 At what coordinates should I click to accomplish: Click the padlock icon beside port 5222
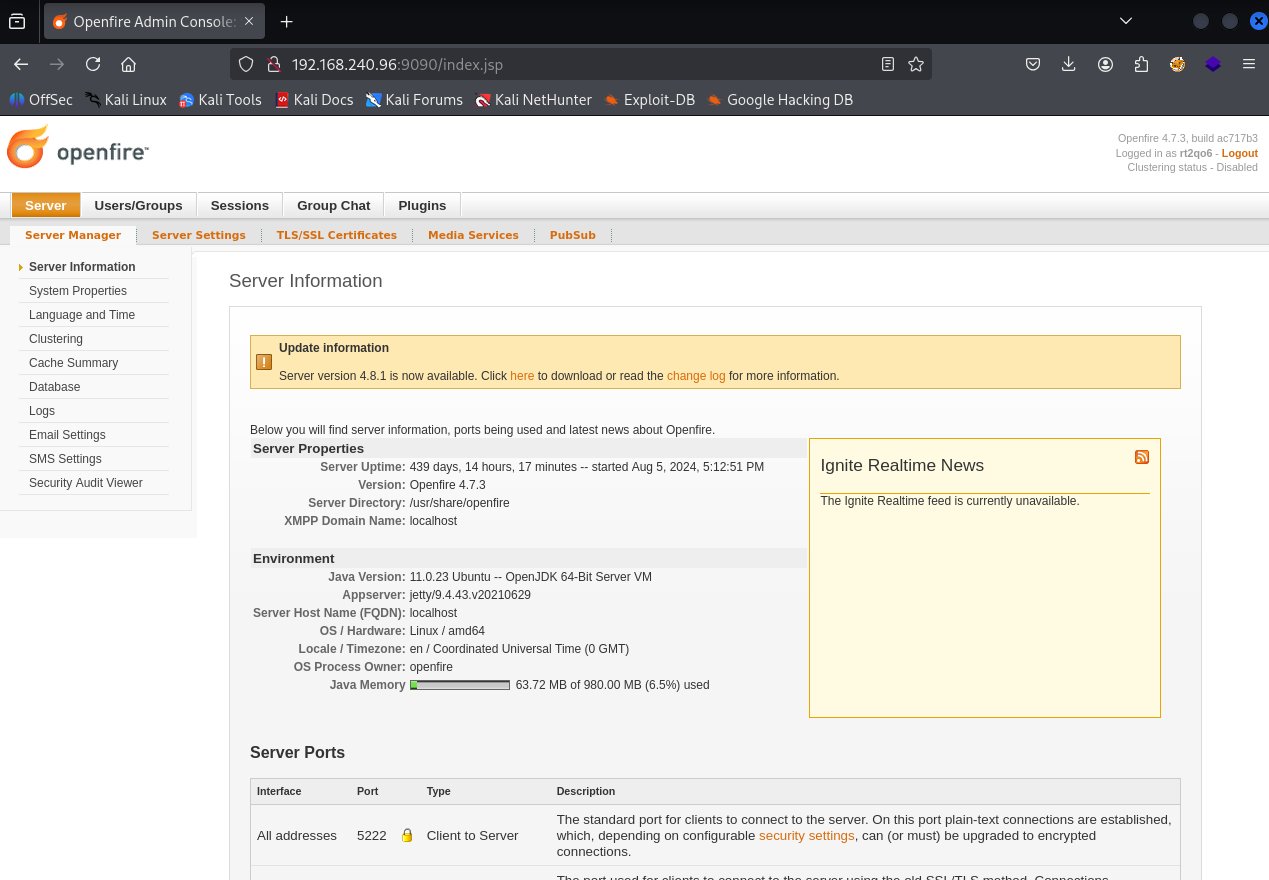(x=407, y=835)
